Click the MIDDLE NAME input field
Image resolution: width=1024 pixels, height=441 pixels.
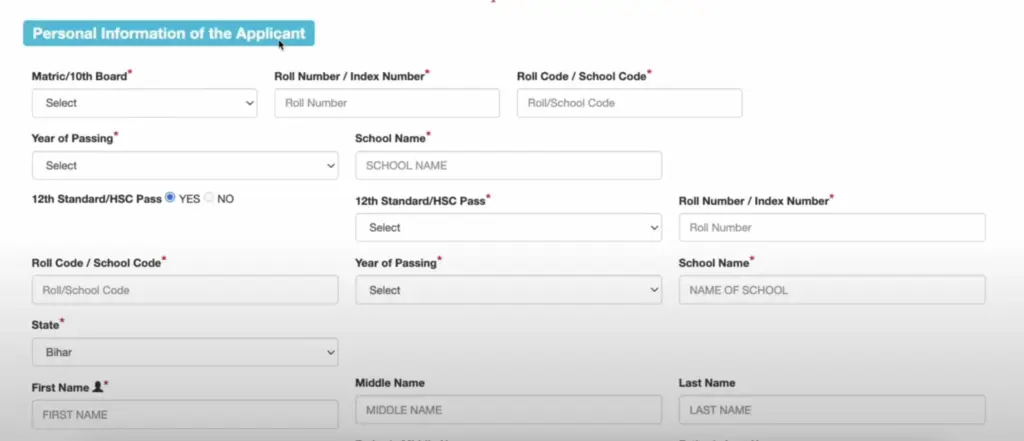coord(508,410)
